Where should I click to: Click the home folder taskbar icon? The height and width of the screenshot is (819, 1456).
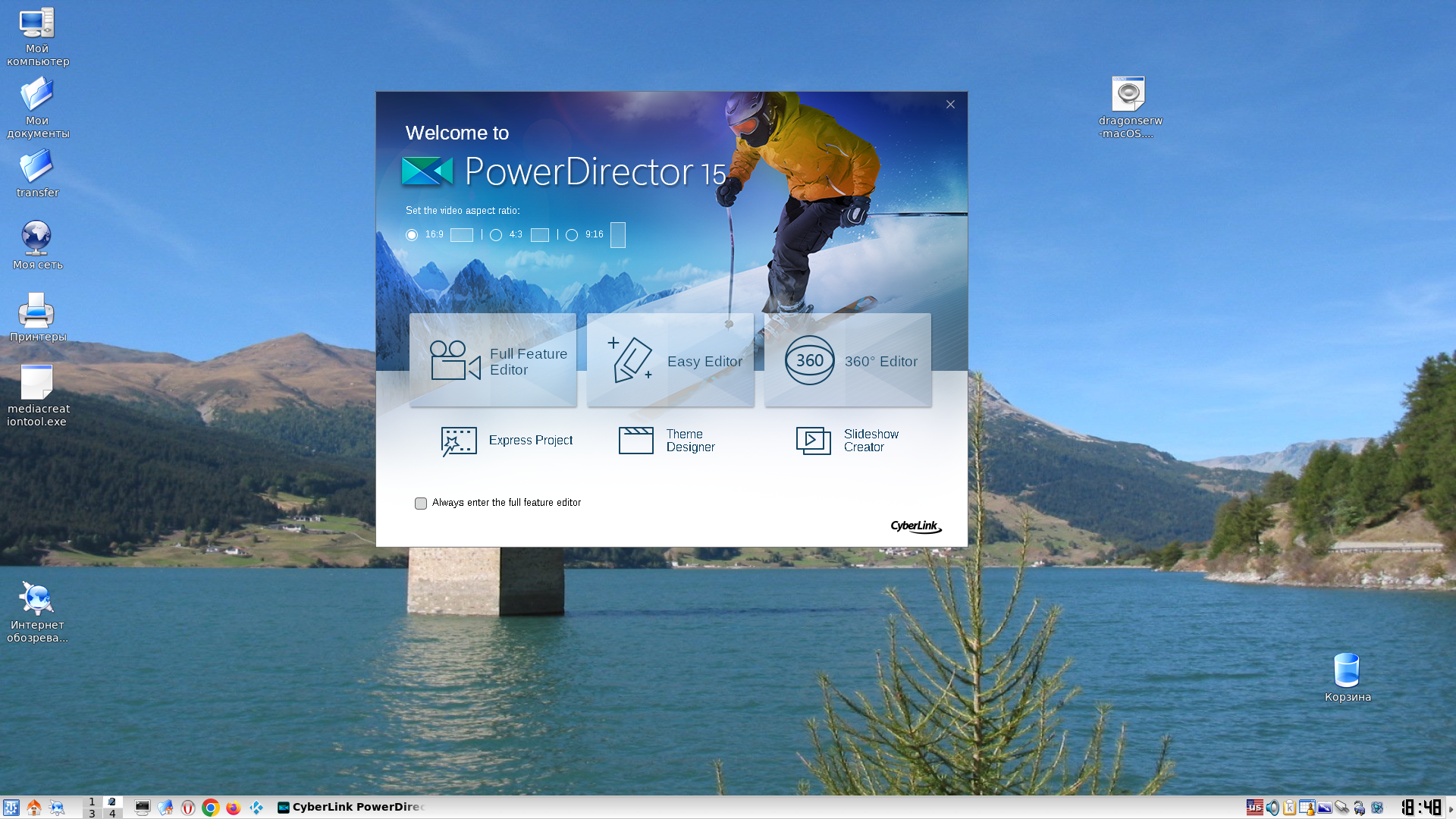pos(34,808)
